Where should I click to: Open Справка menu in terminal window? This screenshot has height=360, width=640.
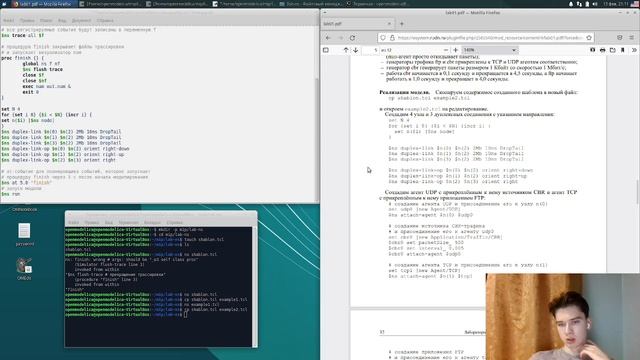tap(174, 222)
